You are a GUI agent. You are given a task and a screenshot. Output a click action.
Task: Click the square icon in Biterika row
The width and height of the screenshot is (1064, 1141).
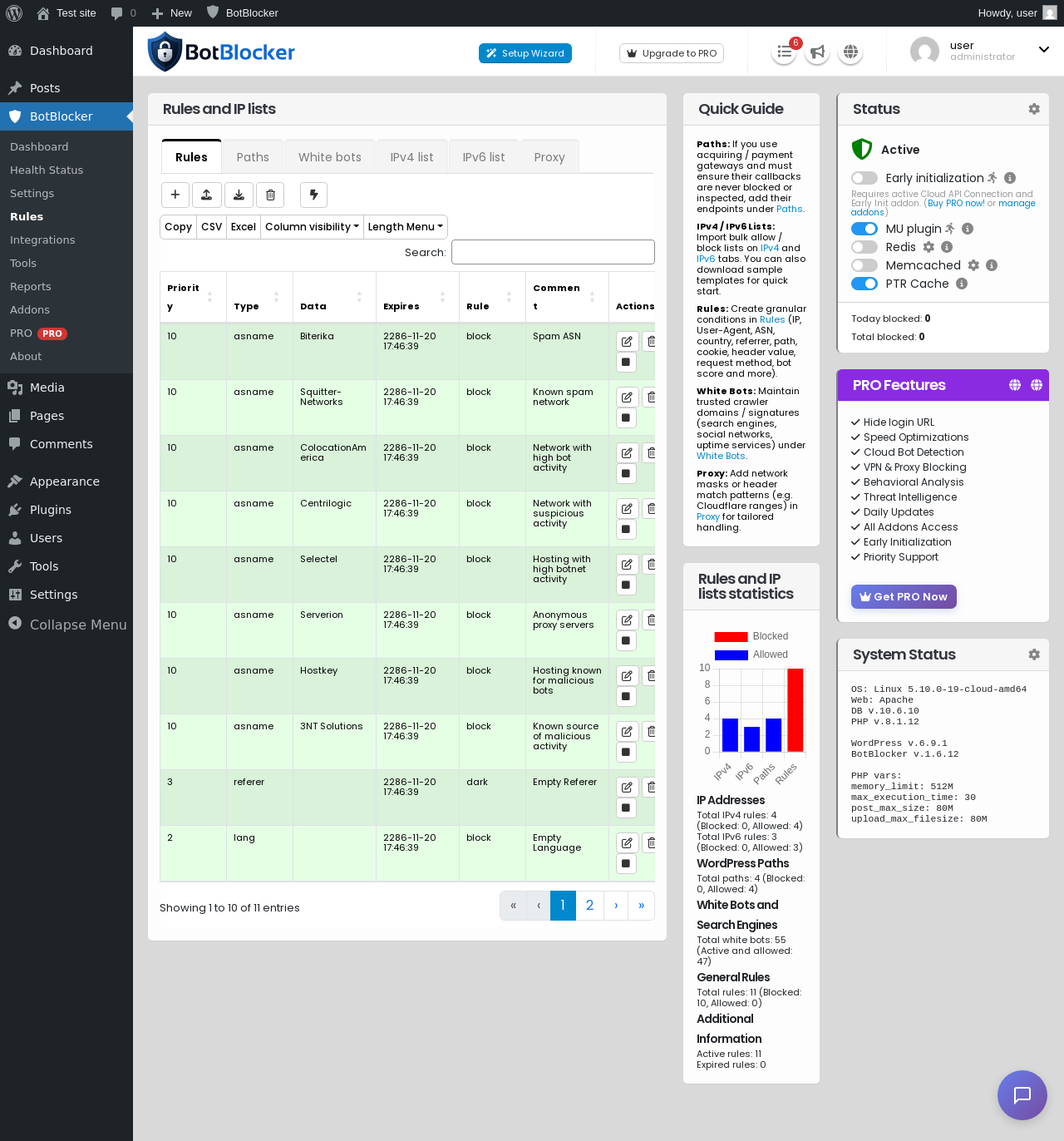(x=626, y=363)
